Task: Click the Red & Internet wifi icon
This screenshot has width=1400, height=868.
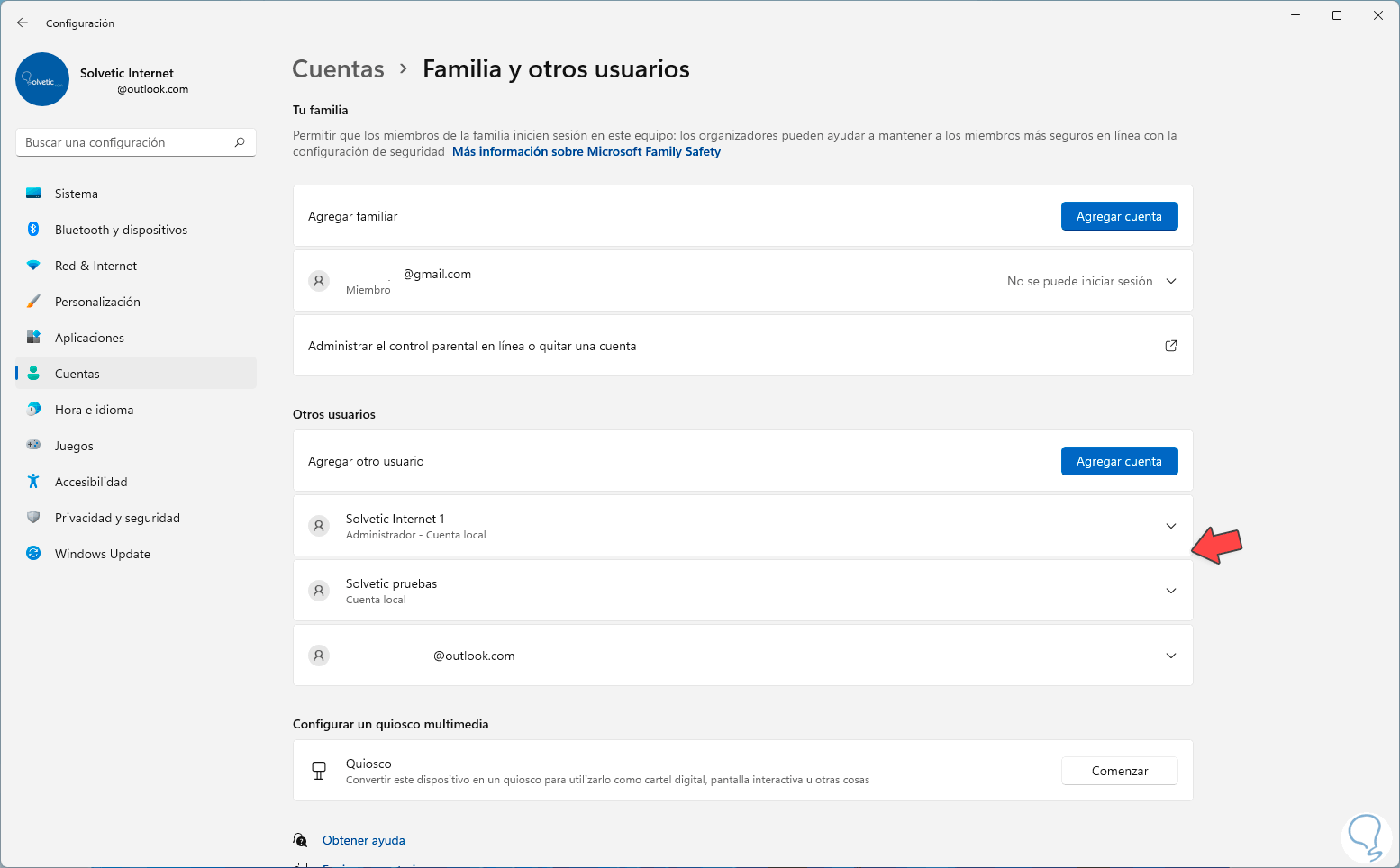Action: coord(33,266)
